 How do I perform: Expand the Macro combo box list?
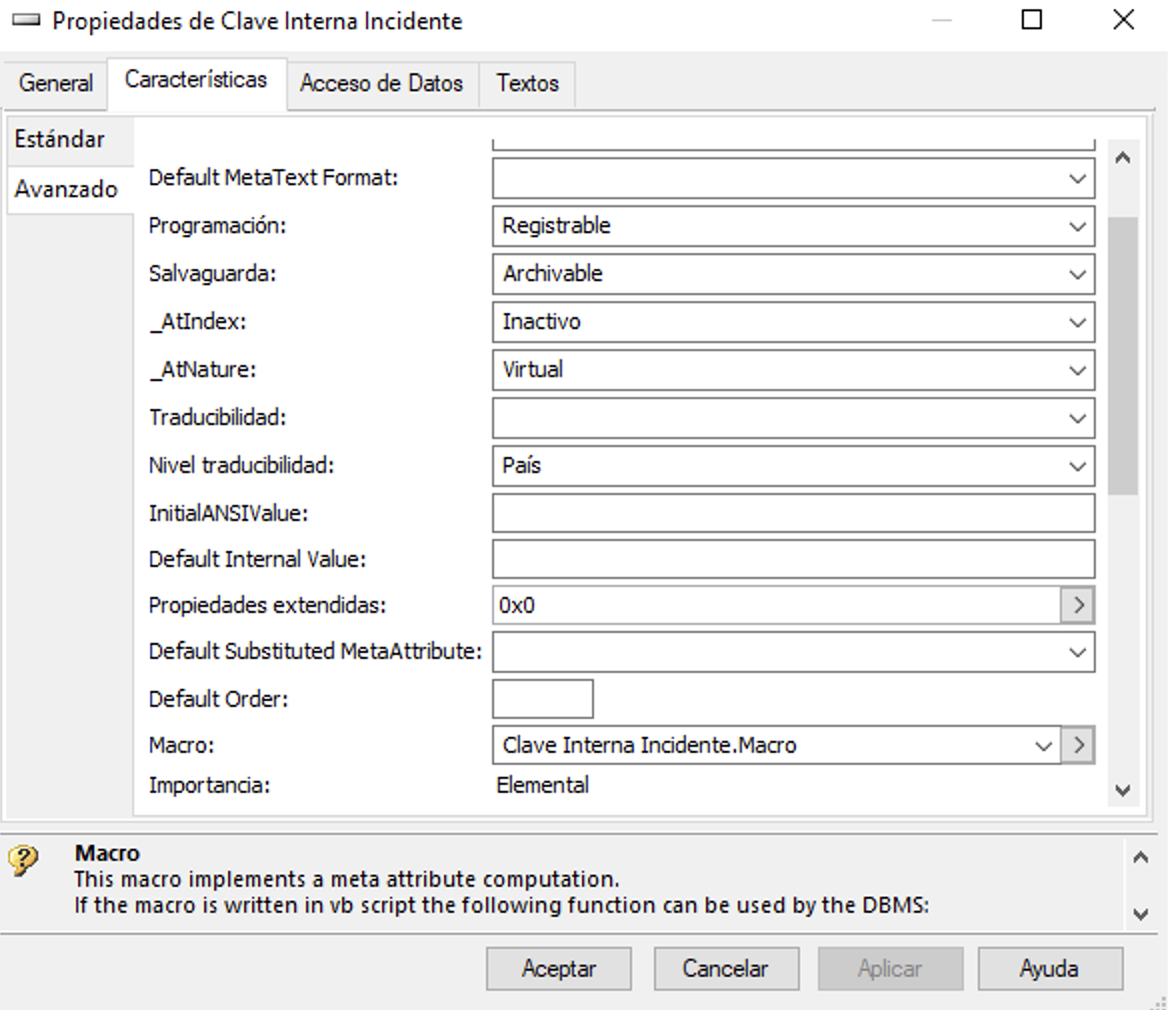tap(1044, 746)
